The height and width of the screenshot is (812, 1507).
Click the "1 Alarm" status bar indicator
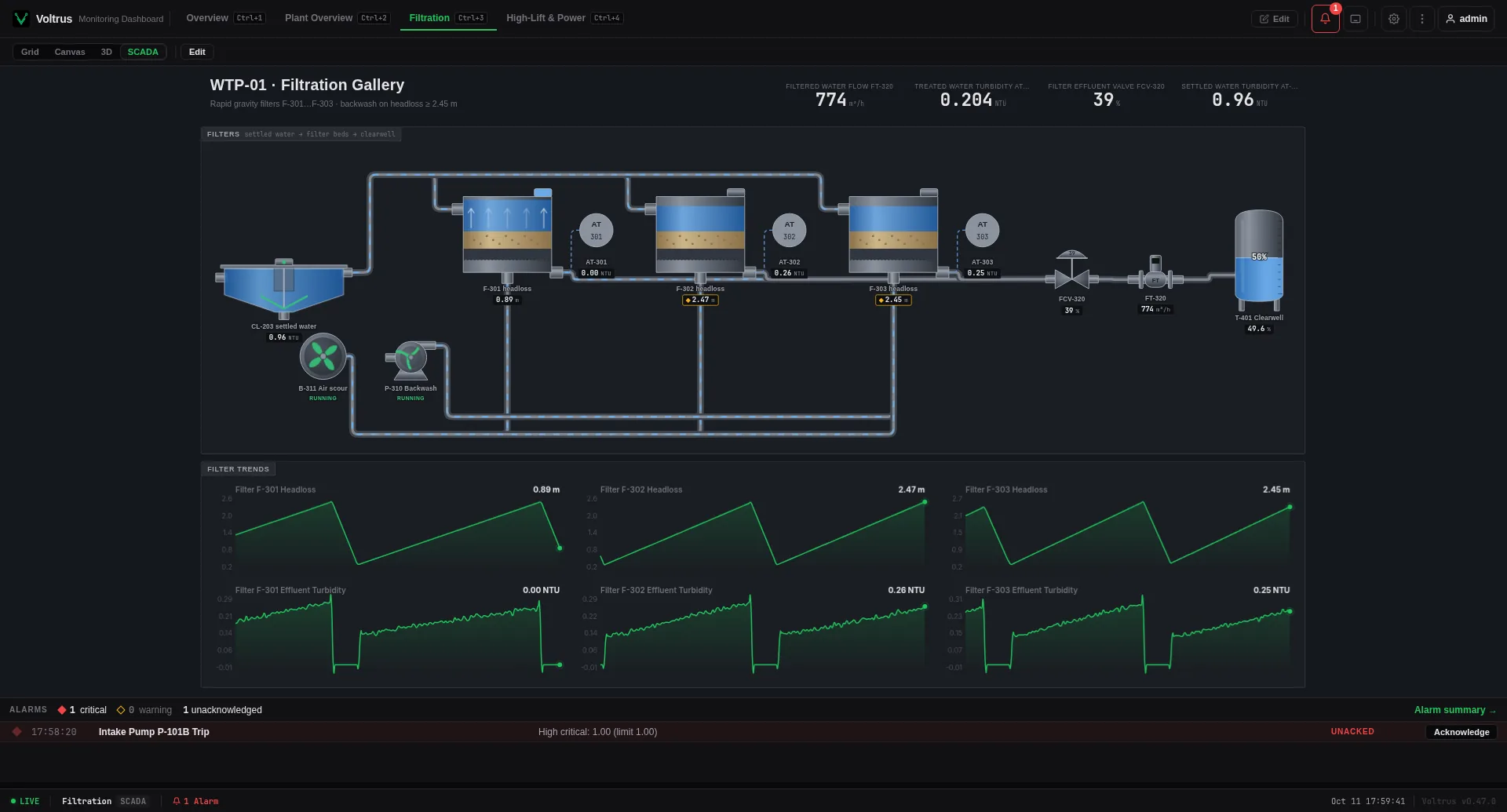195,801
